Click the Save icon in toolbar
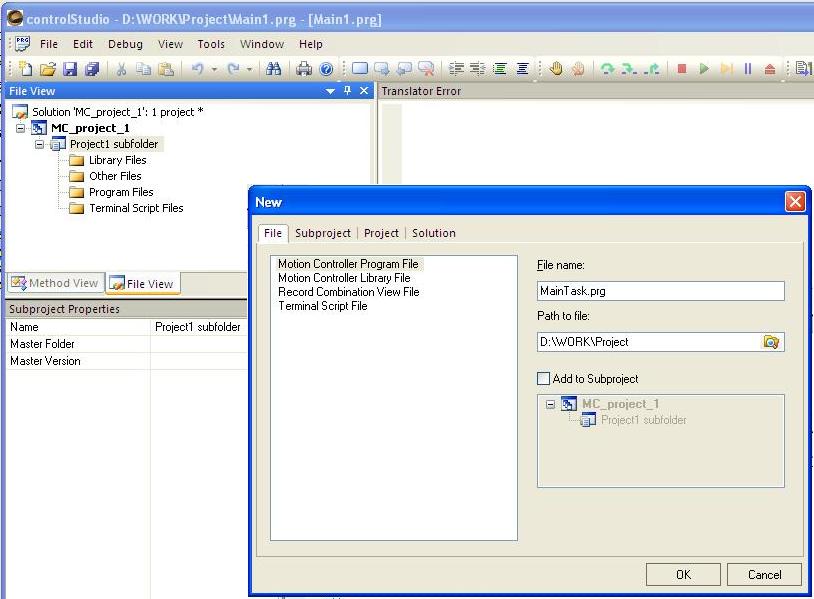Viewport: 814px width, 599px height. click(x=70, y=69)
